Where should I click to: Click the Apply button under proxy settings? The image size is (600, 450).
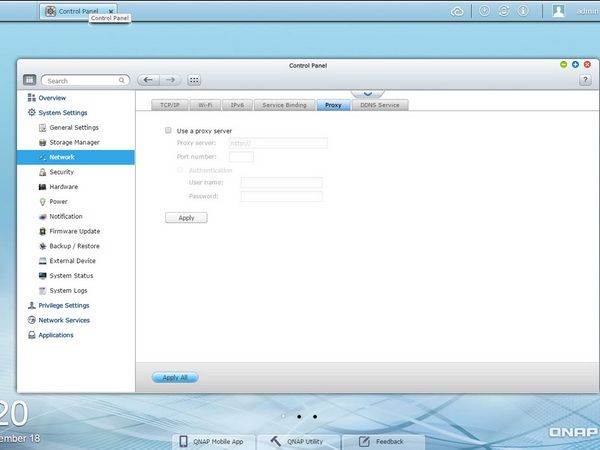186,218
